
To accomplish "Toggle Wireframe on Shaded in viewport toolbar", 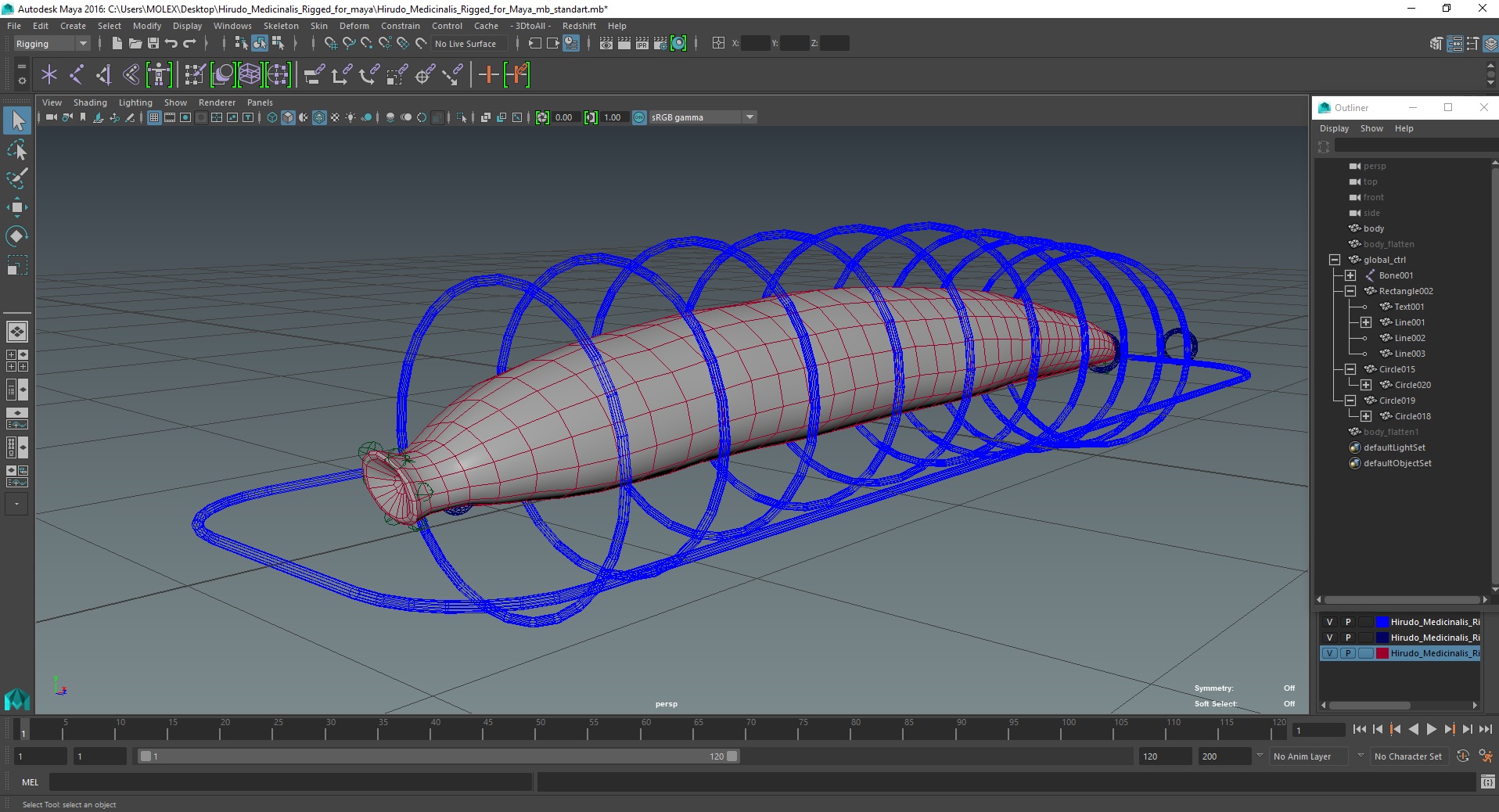I will pos(319,117).
